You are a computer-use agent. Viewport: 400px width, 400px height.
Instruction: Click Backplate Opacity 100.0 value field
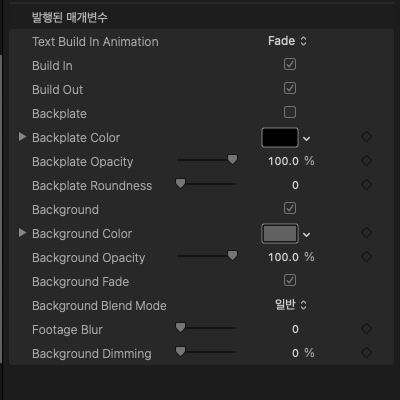click(x=284, y=161)
